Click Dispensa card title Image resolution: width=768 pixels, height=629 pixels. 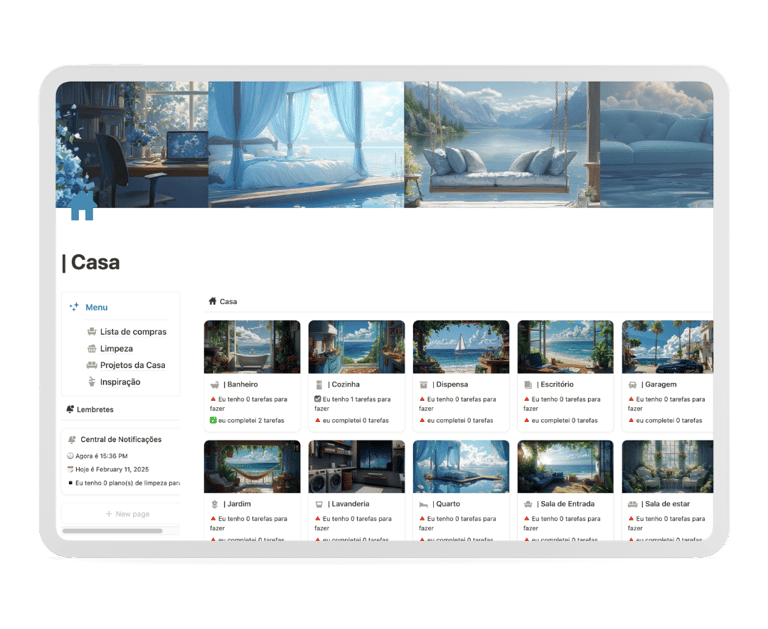(450, 385)
